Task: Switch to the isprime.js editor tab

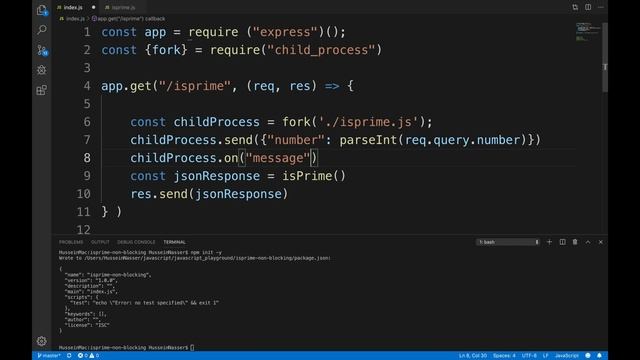Action: (123, 7)
